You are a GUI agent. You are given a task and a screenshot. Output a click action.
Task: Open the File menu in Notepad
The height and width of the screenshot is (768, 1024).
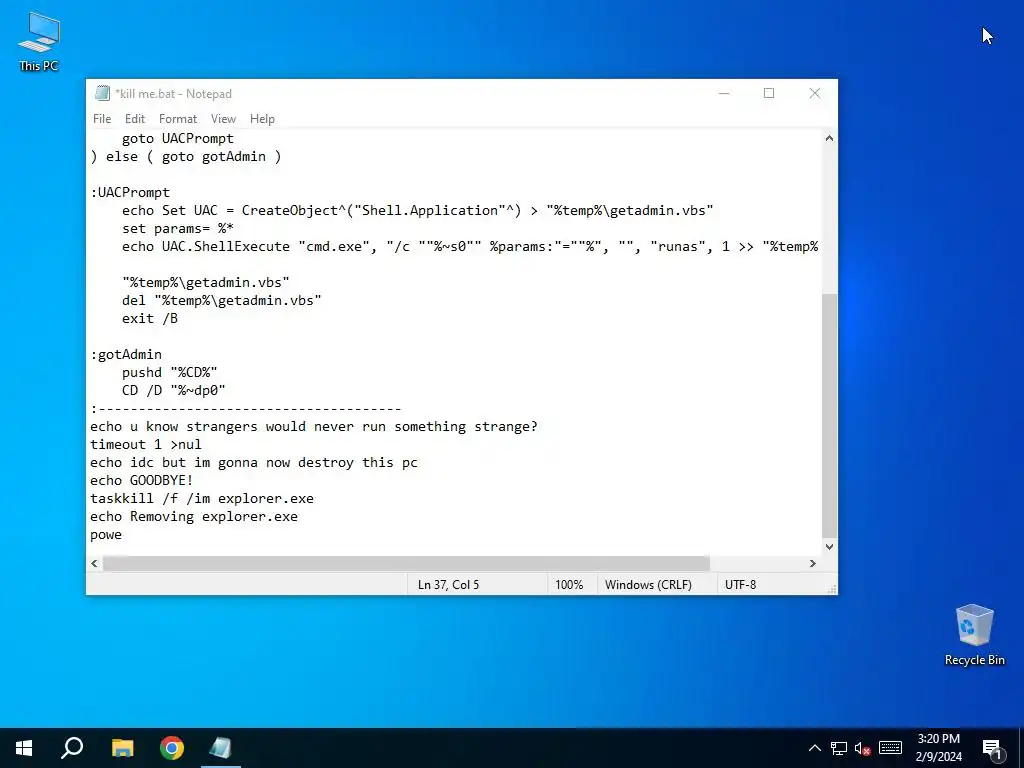click(102, 119)
